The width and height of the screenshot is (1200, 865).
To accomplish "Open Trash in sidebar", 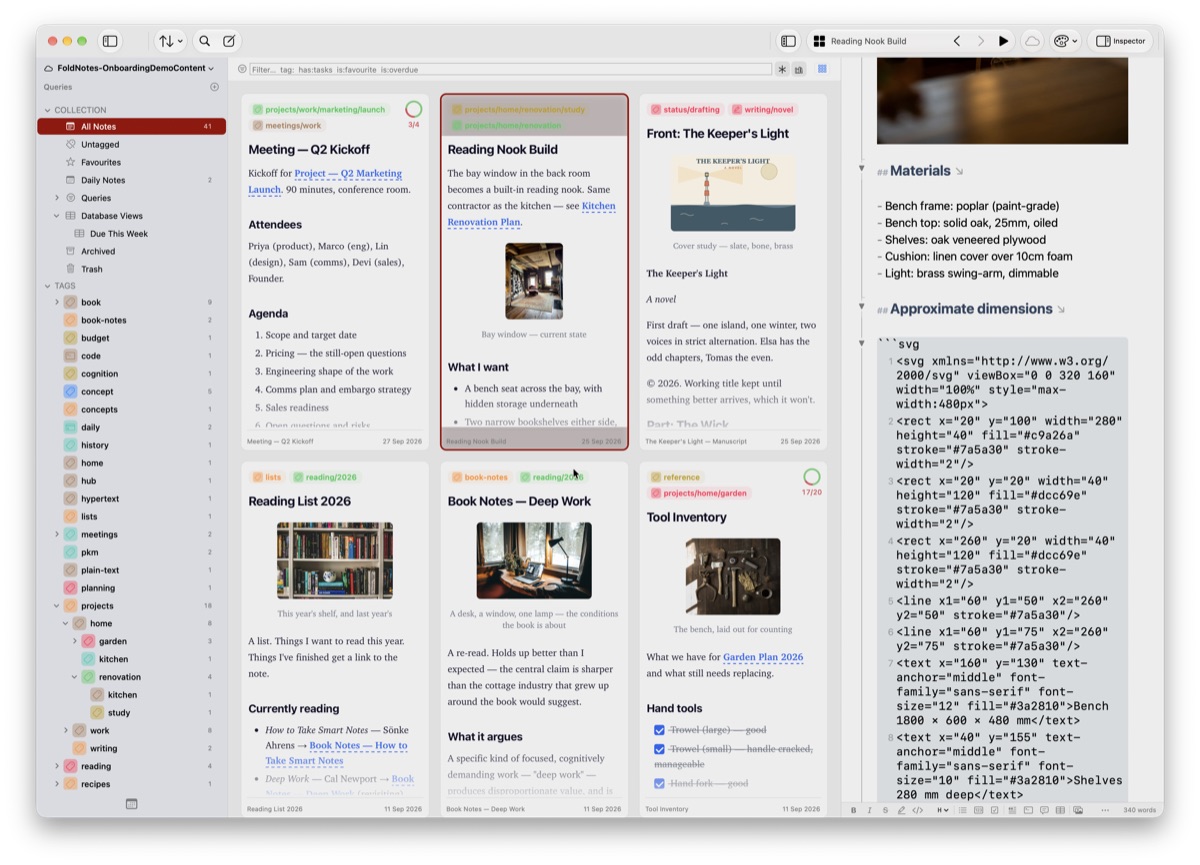I will [131, 269].
